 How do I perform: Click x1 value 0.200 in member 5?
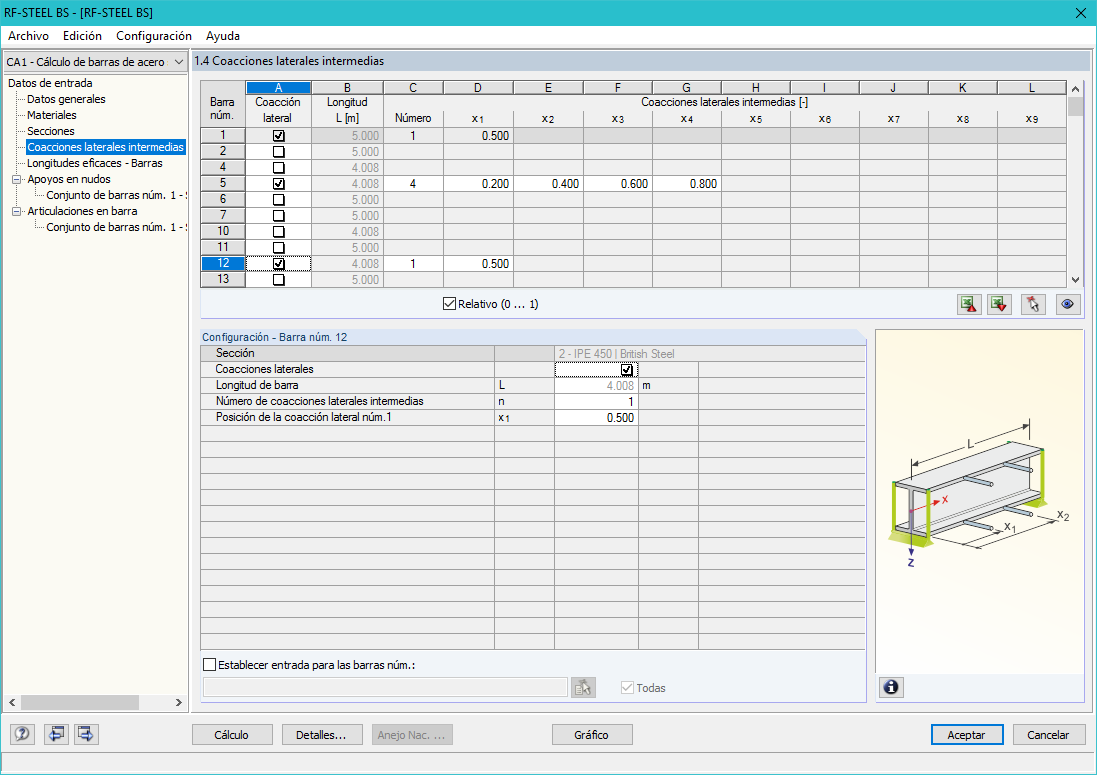click(478, 184)
